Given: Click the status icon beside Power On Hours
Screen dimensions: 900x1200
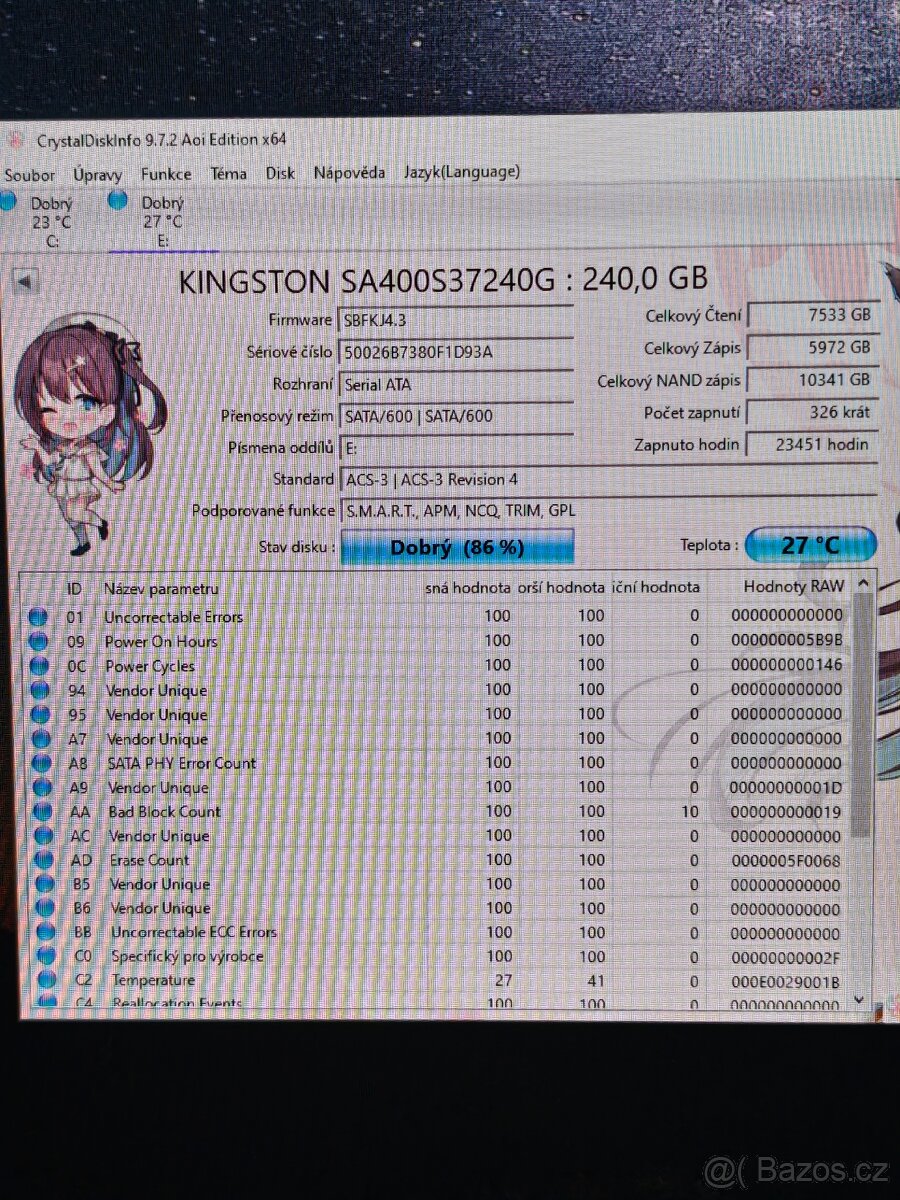Looking at the screenshot, I should (40, 641).
